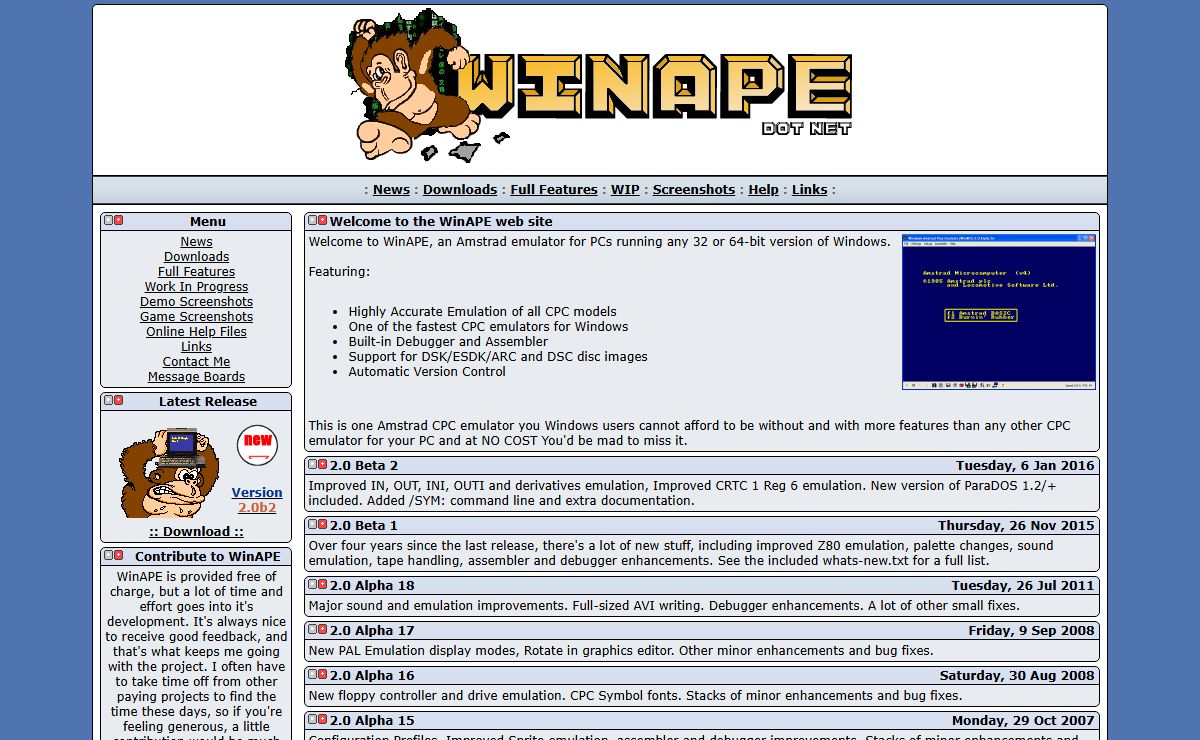Click the round red 'new' badge icon
Viewport: 1200px width, 740px height.
pos(257,445)
